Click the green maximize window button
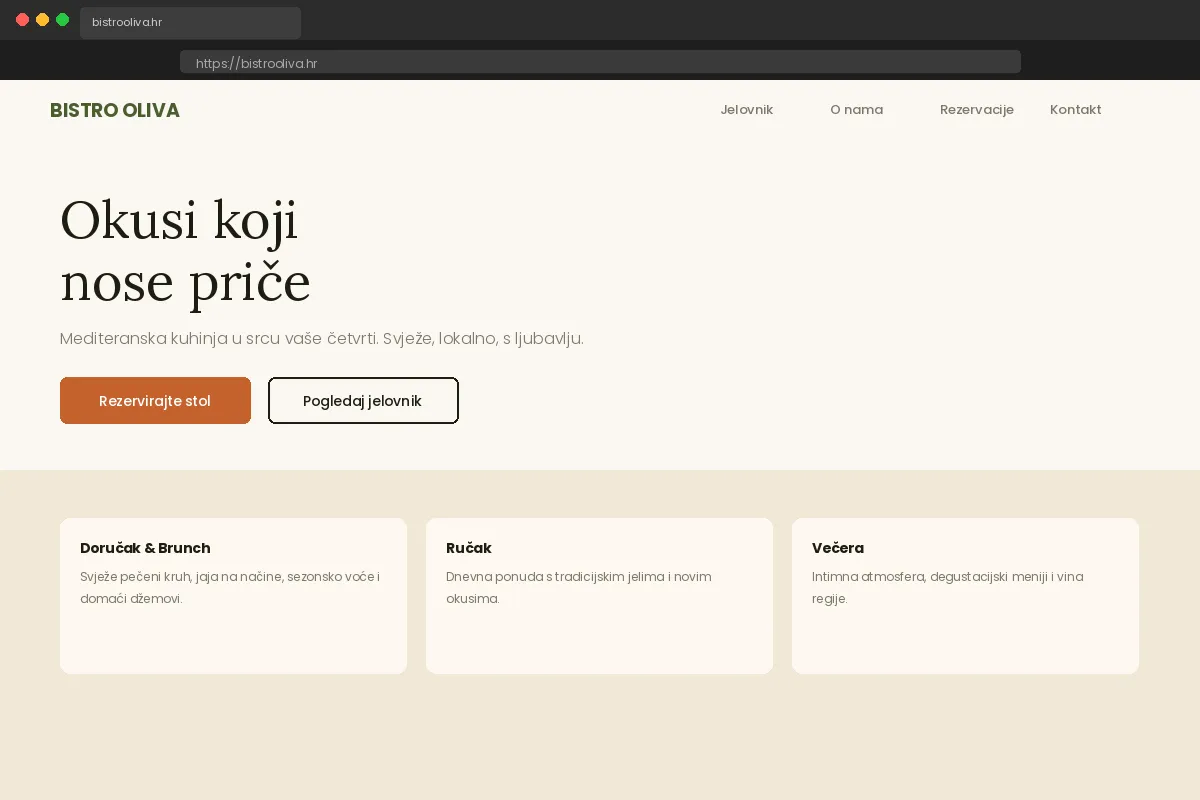 pyautogui.click(x=62, y=20)
